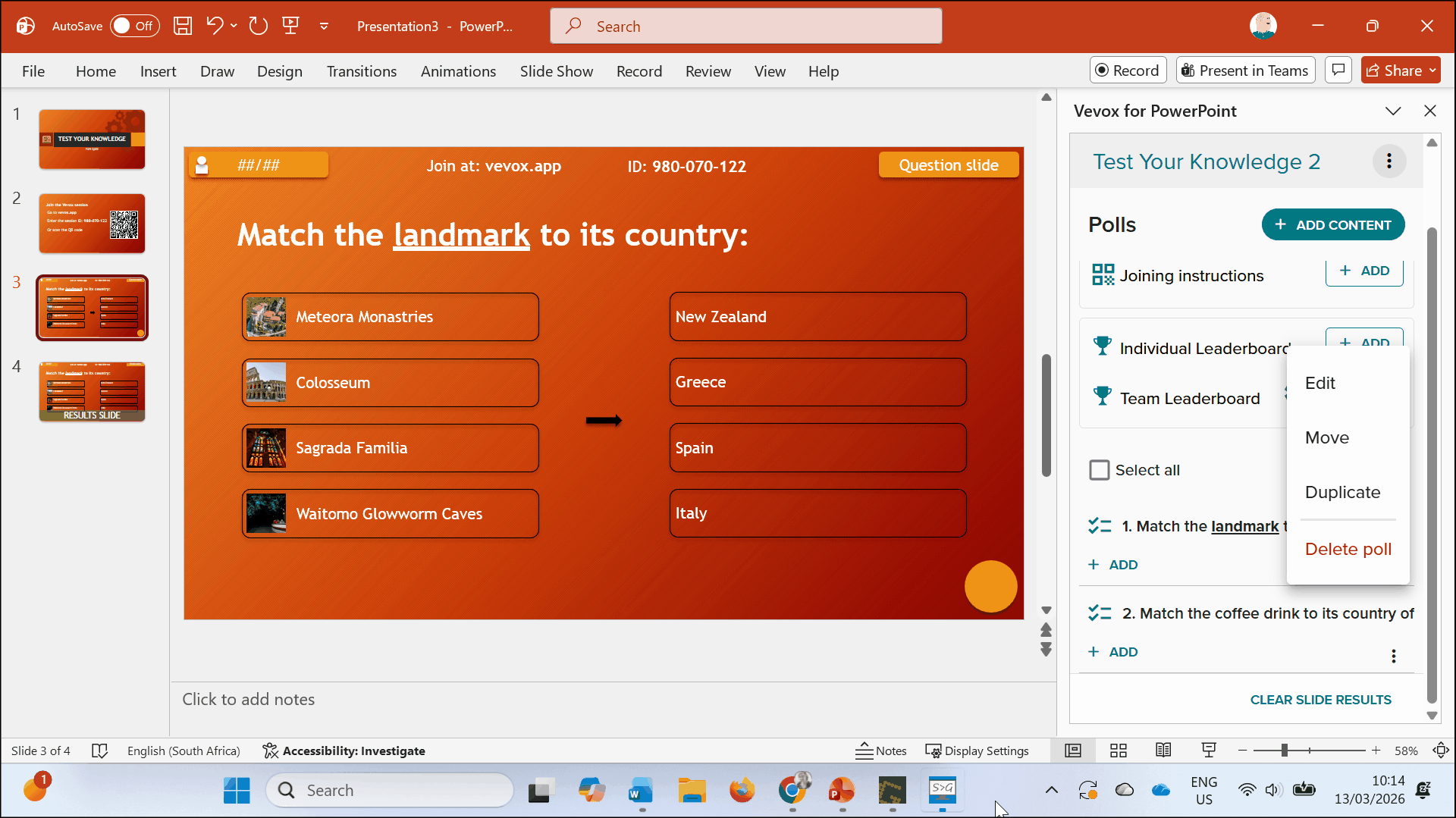
Task: Toggle the Notes pane in the status bar
Action: pos(880,750)
